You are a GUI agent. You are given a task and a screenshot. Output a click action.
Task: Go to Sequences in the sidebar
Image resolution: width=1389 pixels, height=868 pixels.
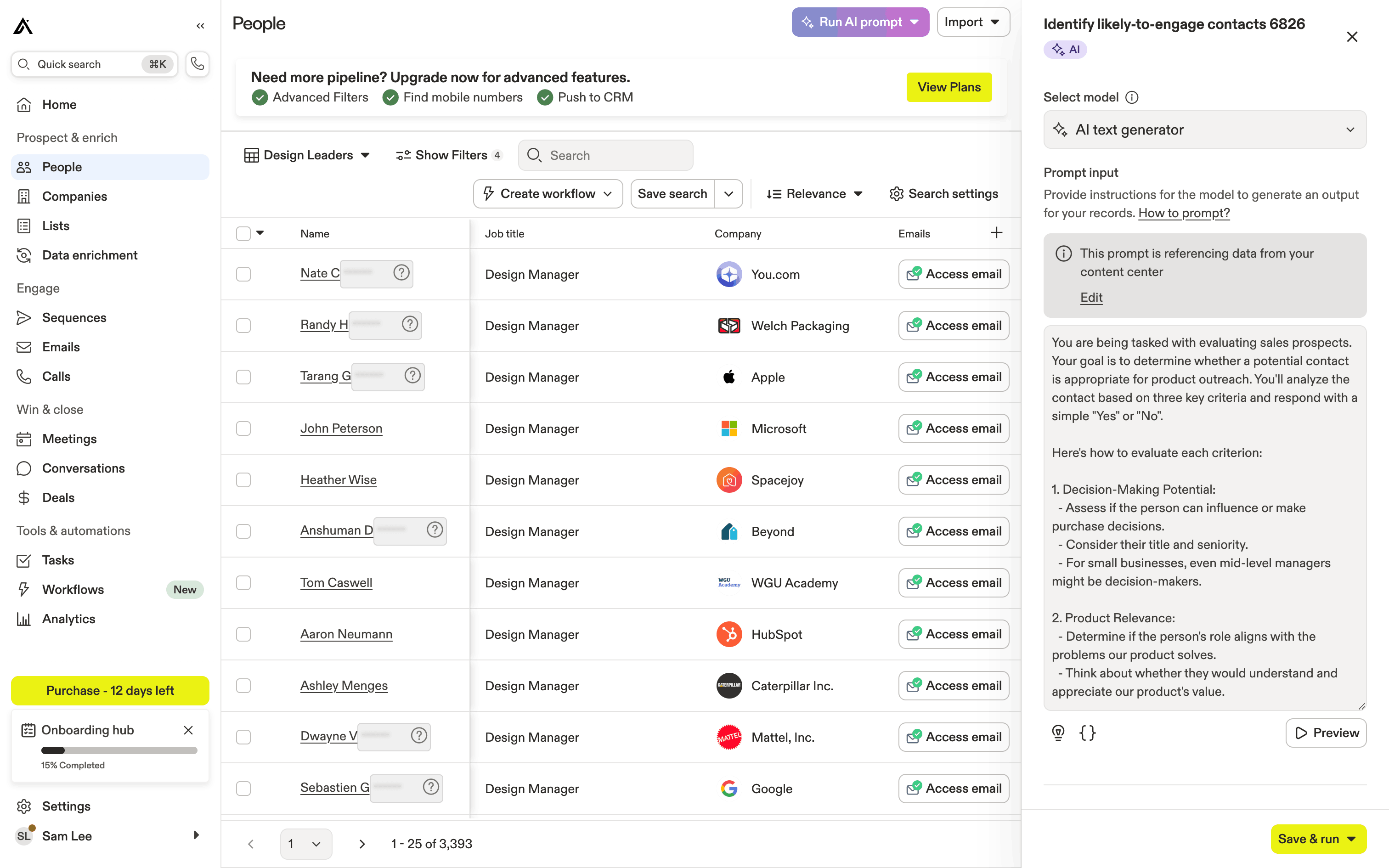(x=74, y=317)
